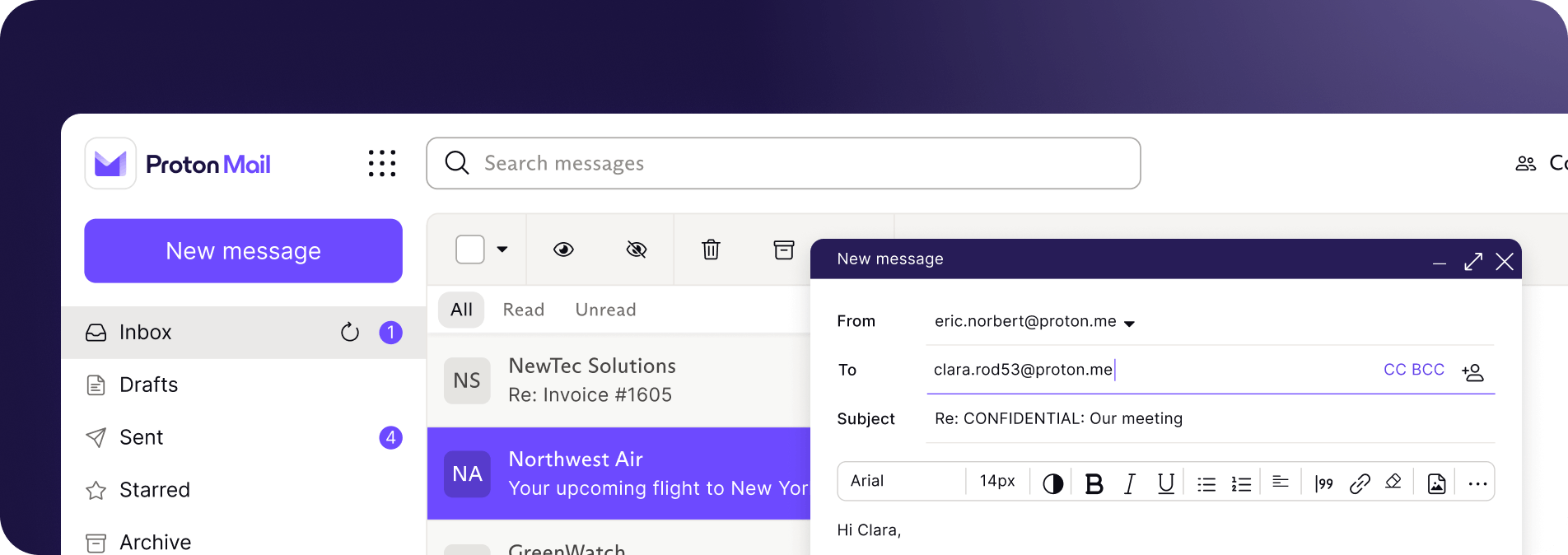
Task: Click the NS sender avatar
Action: 467,380
